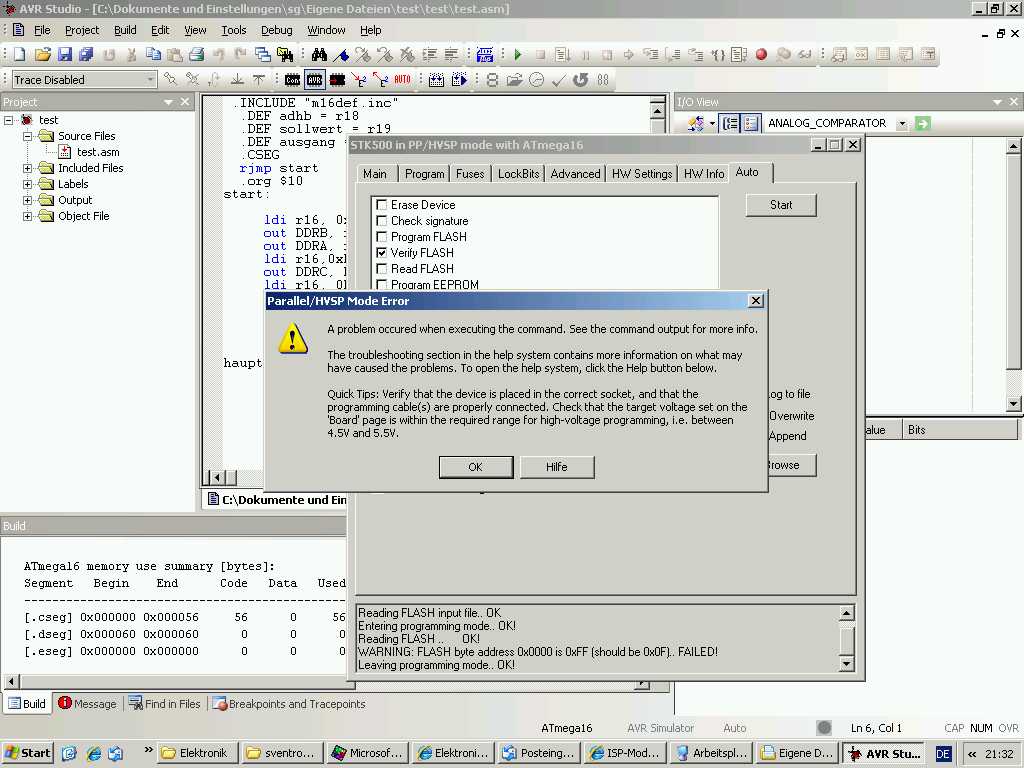Click the Save All toolbar icon
Viewport: 1024px width, 768px height.
point(86,55)
